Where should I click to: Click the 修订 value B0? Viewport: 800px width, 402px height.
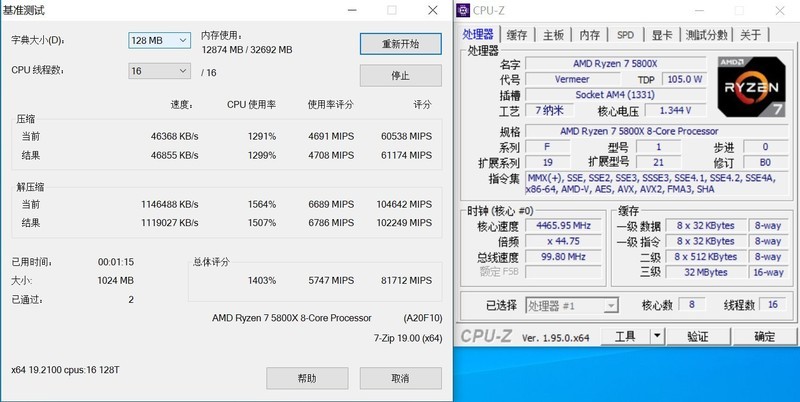(765, 162)
